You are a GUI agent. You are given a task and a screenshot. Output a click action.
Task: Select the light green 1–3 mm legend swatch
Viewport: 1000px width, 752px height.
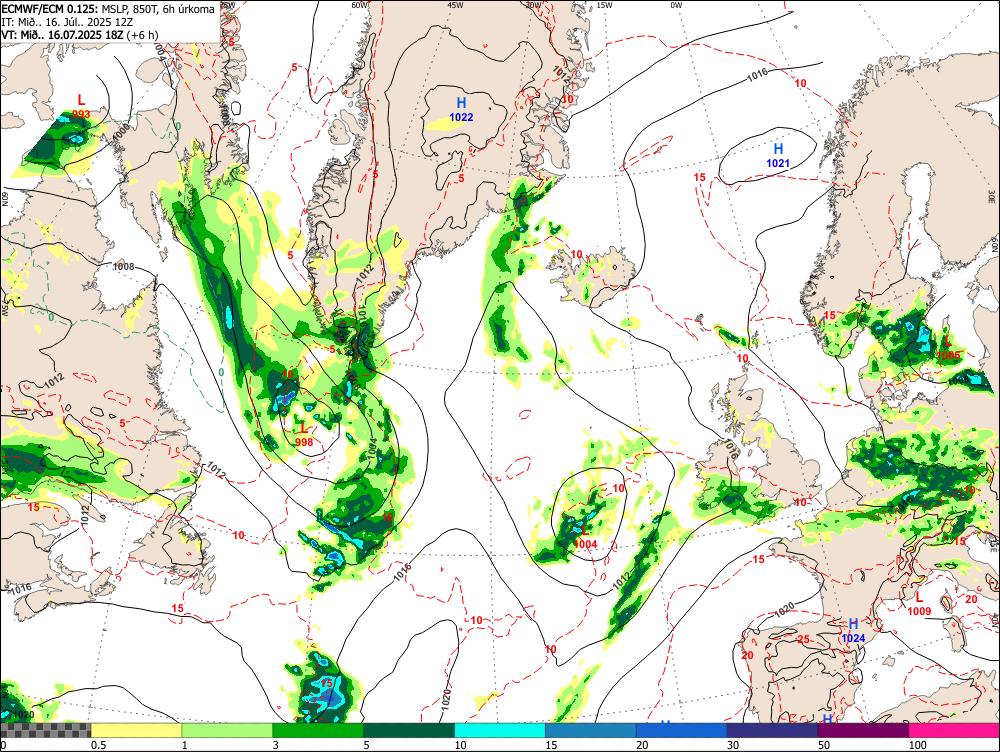pyautogui.click(x=227, y=730)
